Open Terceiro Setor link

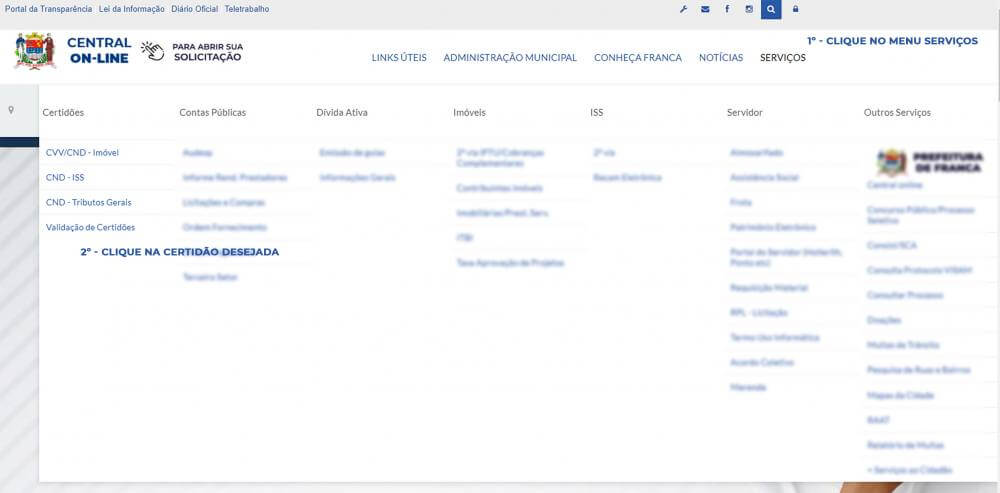coord(210,277)
